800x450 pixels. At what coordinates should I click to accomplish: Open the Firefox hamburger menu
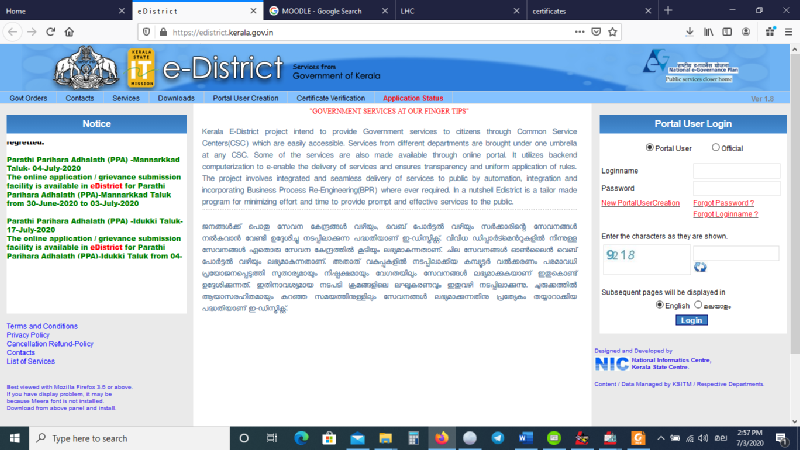point(788,32)
